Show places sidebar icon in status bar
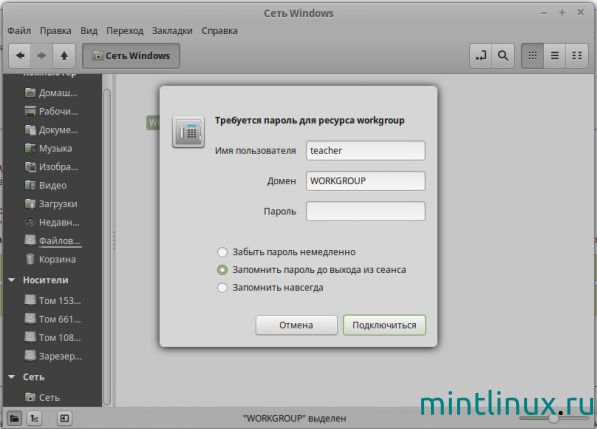This screenshot has height=429, width=597. pyautogui.click(x=14, y=419)
